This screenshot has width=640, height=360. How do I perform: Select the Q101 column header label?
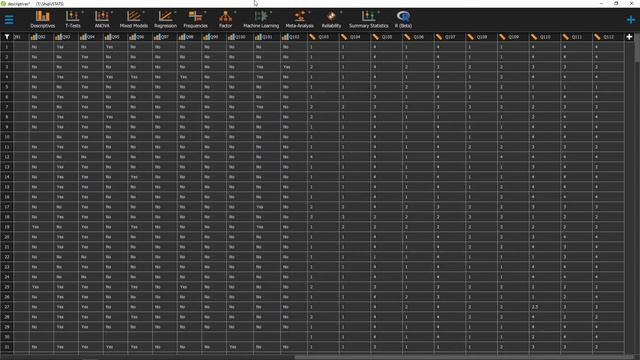[x=267, y=37]
